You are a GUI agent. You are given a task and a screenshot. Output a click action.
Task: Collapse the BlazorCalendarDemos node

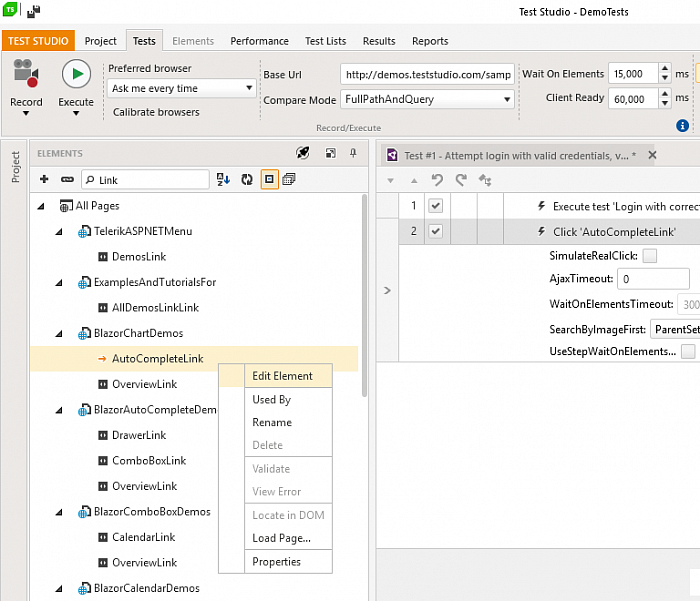59,588
